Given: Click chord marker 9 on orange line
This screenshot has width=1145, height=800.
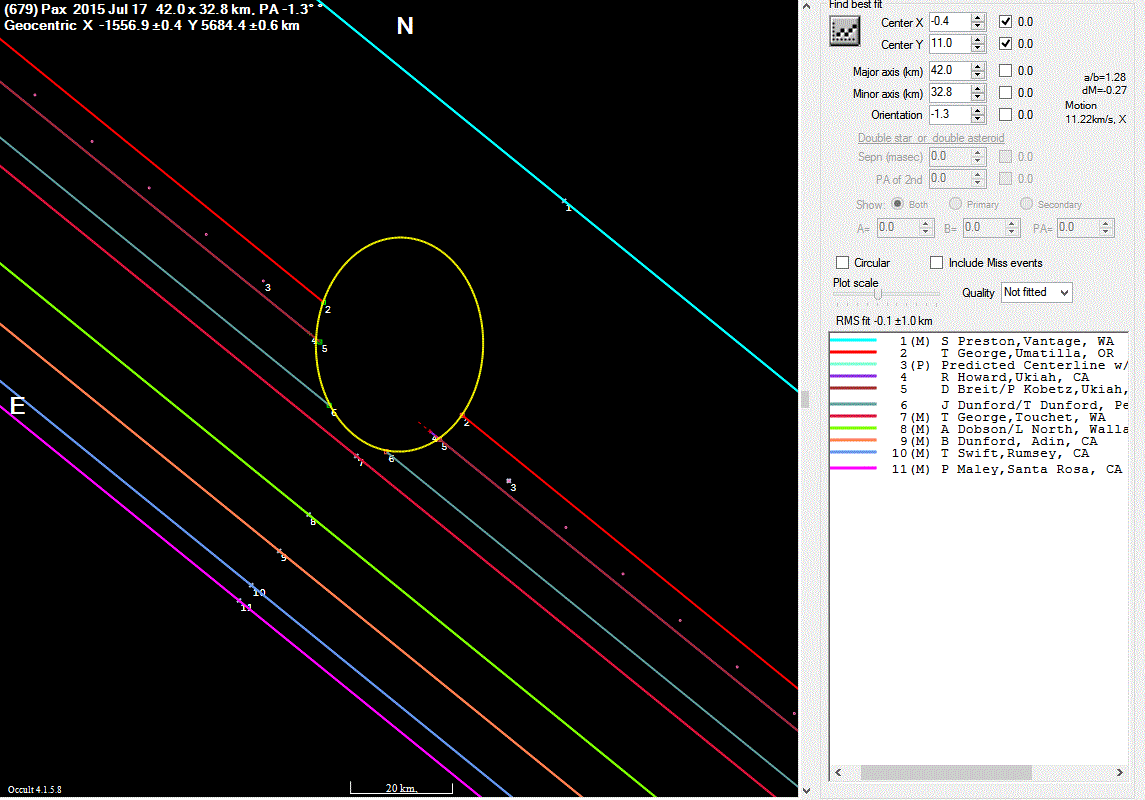Looking at the screenshot, I should pyautogui.click(x=280, y=554).
